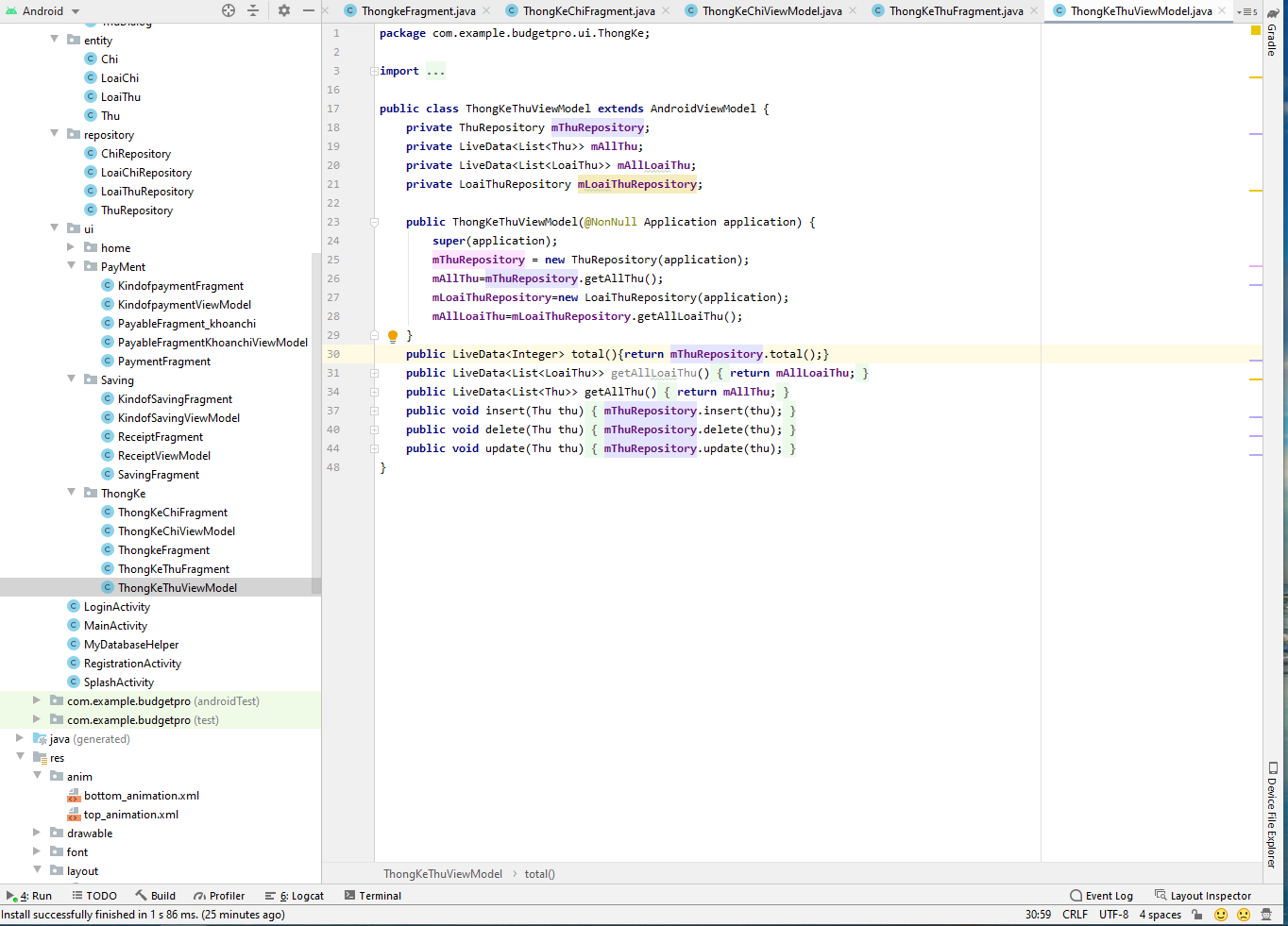1288x926 pixels.
Task: Open the Android project view dropdown
Action: click(42, 10)
